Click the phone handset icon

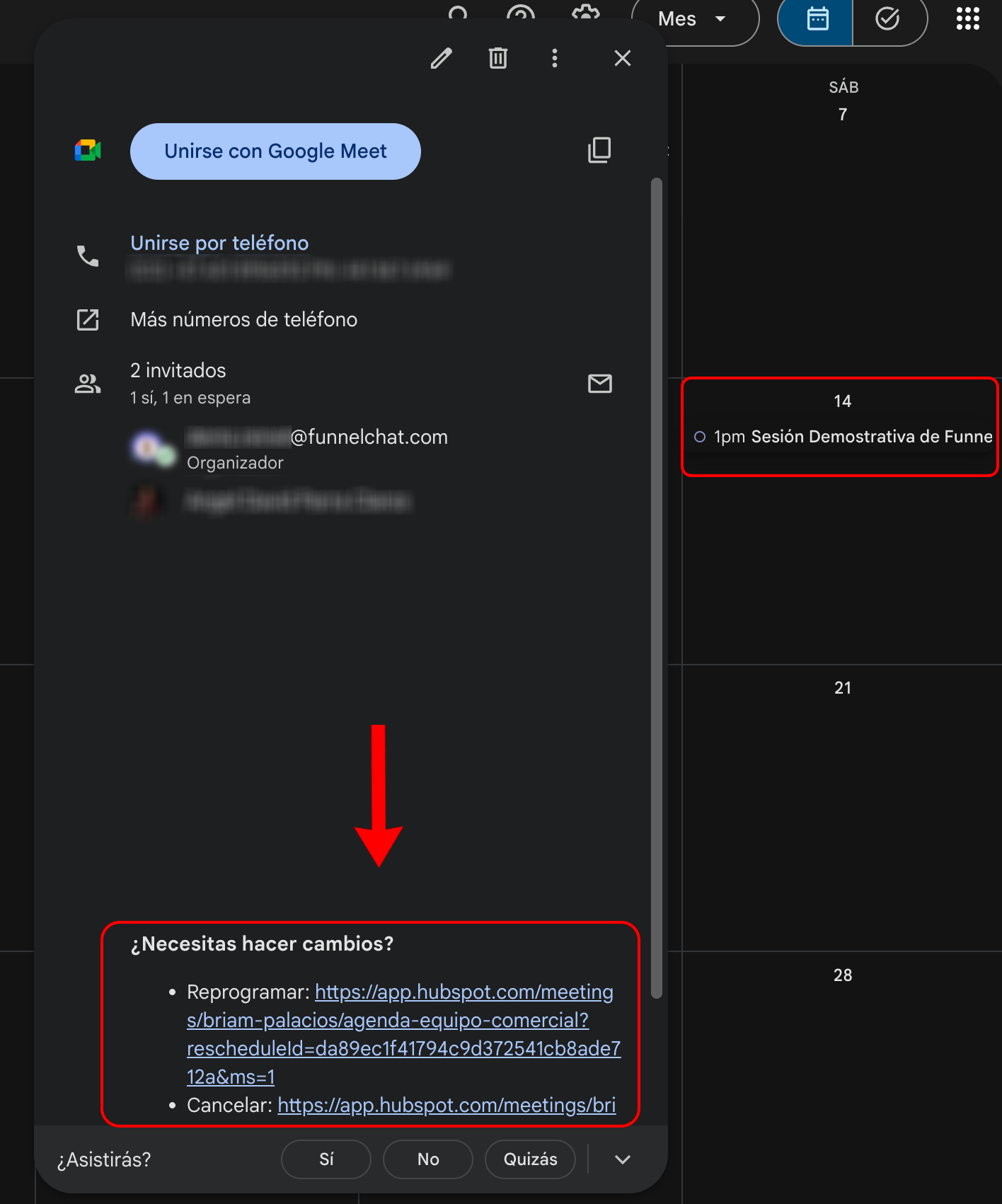tap(88, 256)
